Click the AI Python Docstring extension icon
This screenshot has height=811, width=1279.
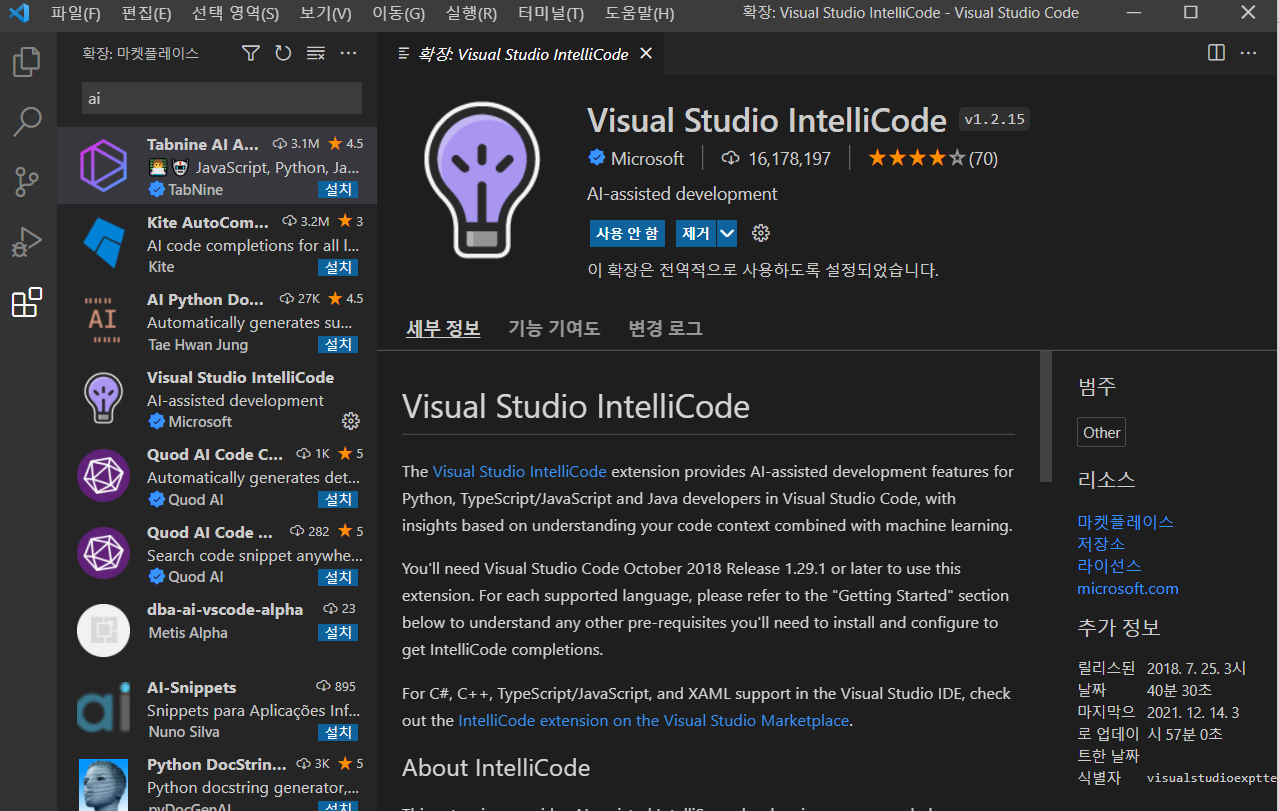103,320
